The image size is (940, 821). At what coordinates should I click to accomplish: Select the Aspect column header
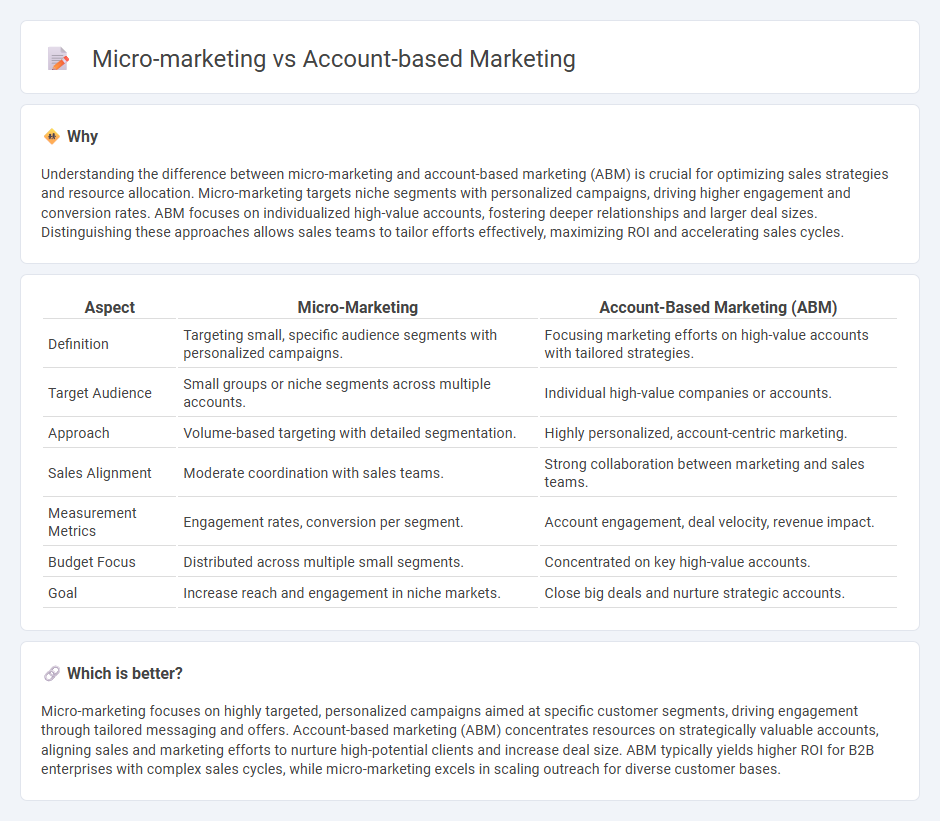coord(110,307)
